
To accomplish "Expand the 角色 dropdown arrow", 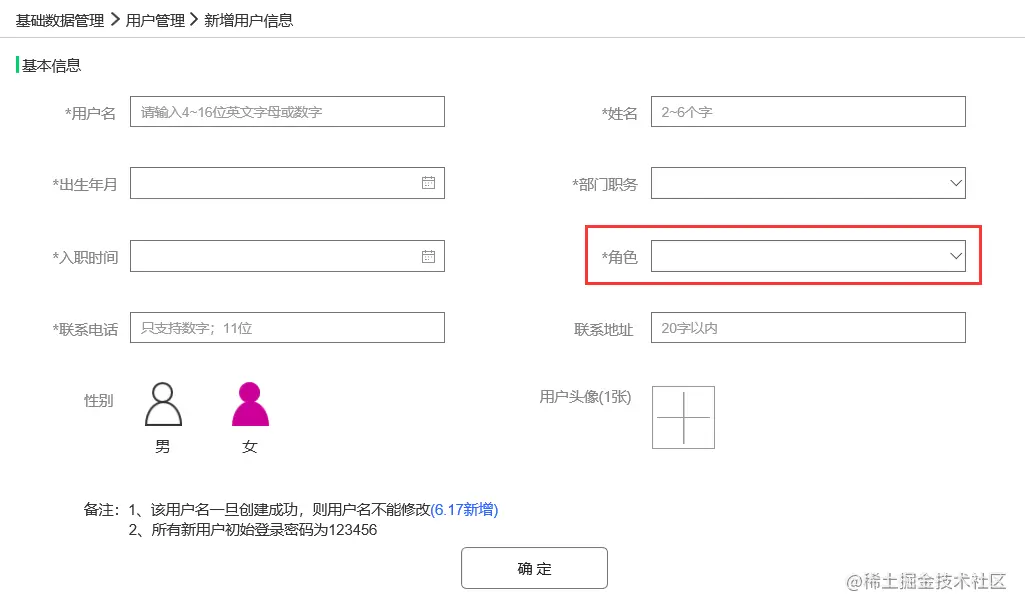I will pyautogui.click(x=956, y=256).
